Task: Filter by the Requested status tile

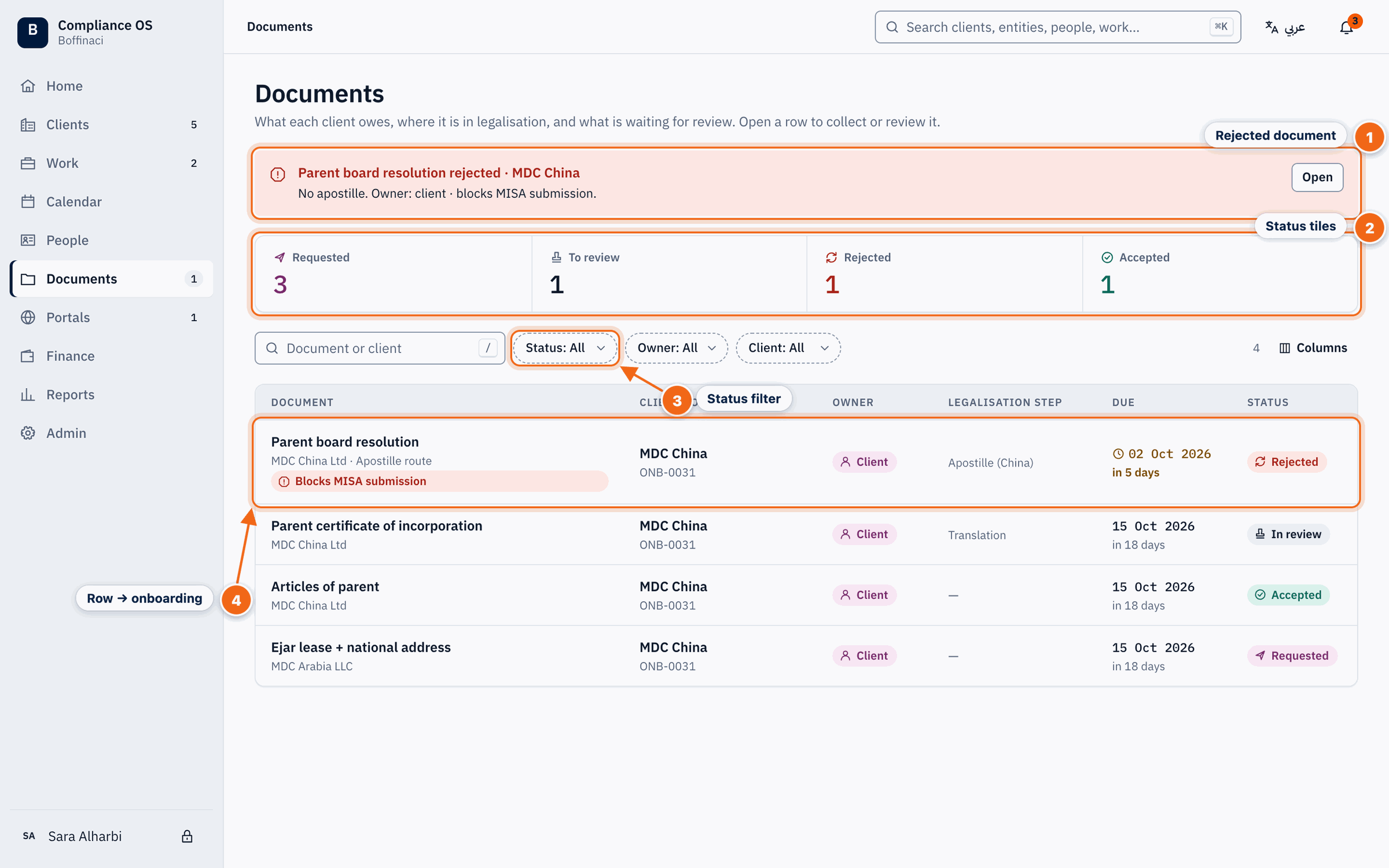Action: (x=394, y=274)
